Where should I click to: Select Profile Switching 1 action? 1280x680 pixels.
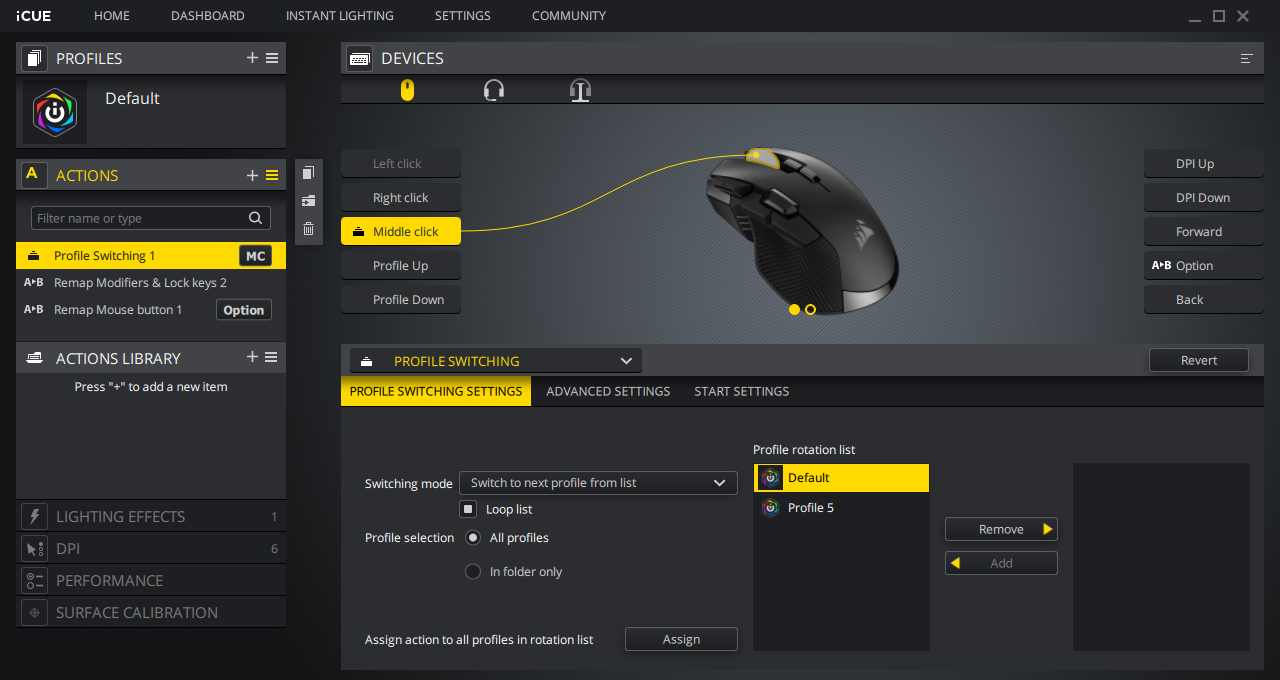151,256
